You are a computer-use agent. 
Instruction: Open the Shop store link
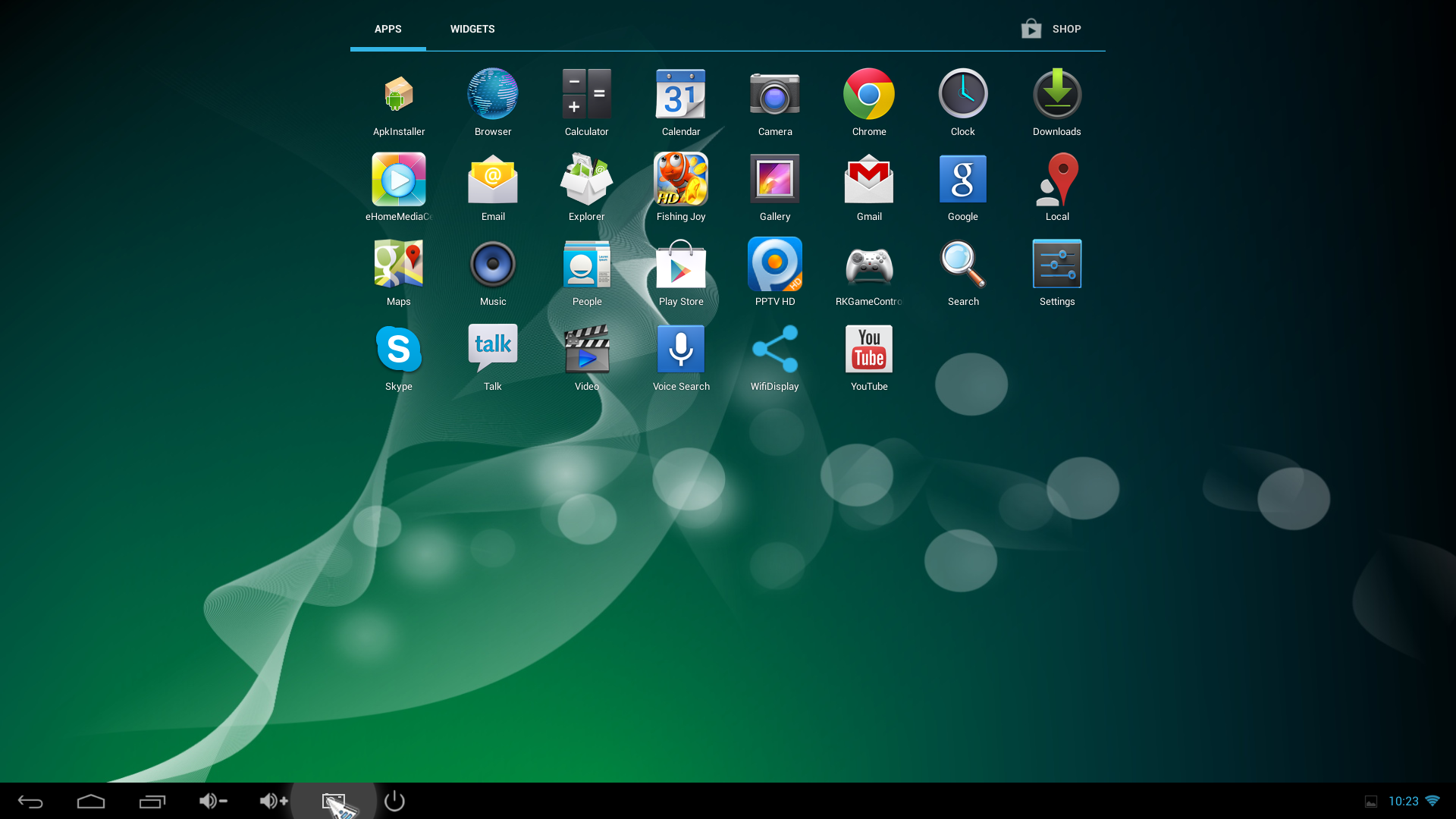coord(1051,29)
